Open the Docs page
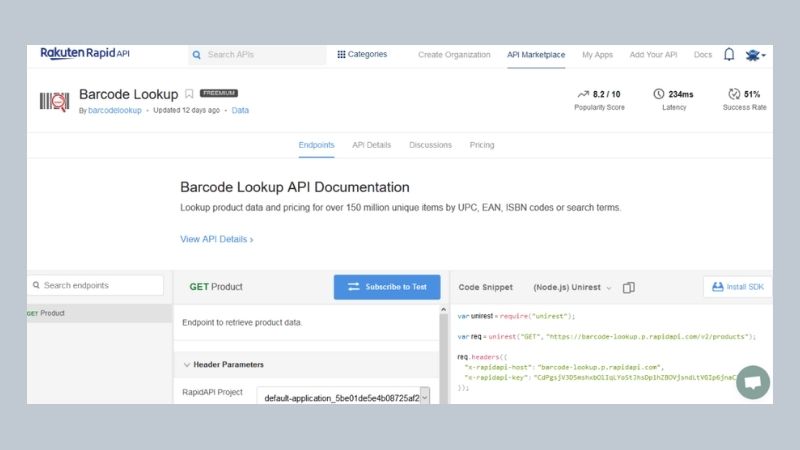Screen dimensions: 800x450 point(703,55)
